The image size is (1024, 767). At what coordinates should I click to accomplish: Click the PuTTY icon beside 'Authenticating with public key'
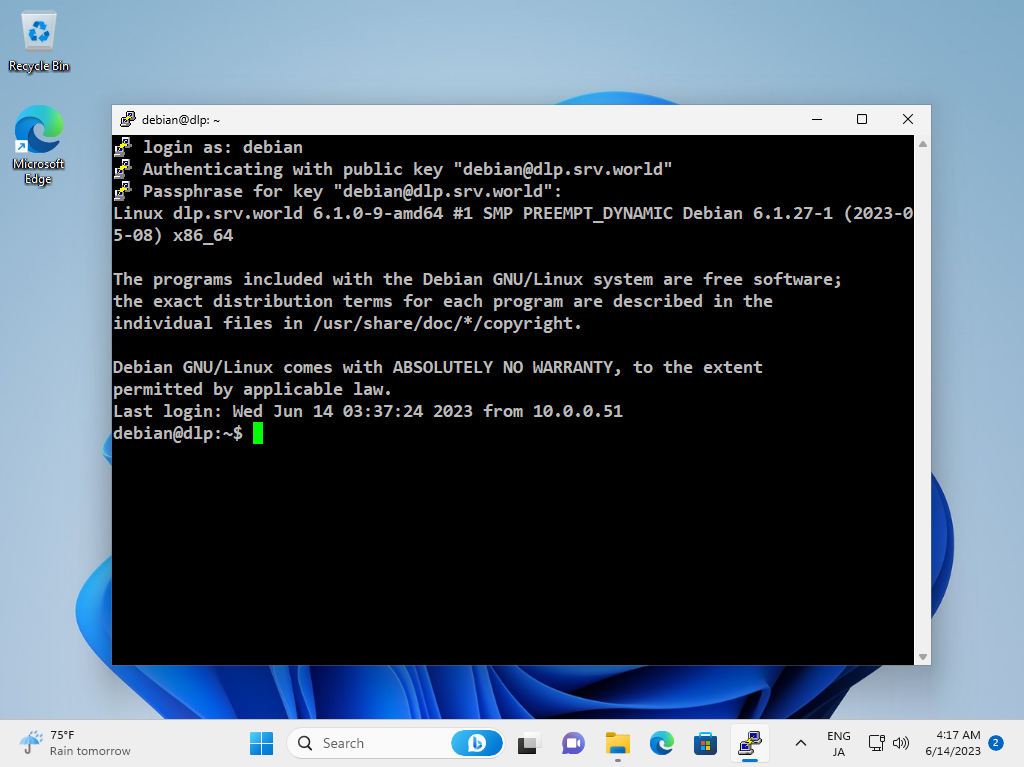point(123,169)
